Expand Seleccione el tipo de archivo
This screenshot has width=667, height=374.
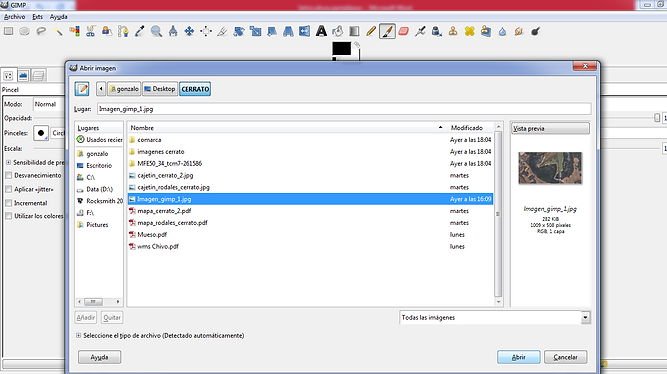click(x=78, y=336)
